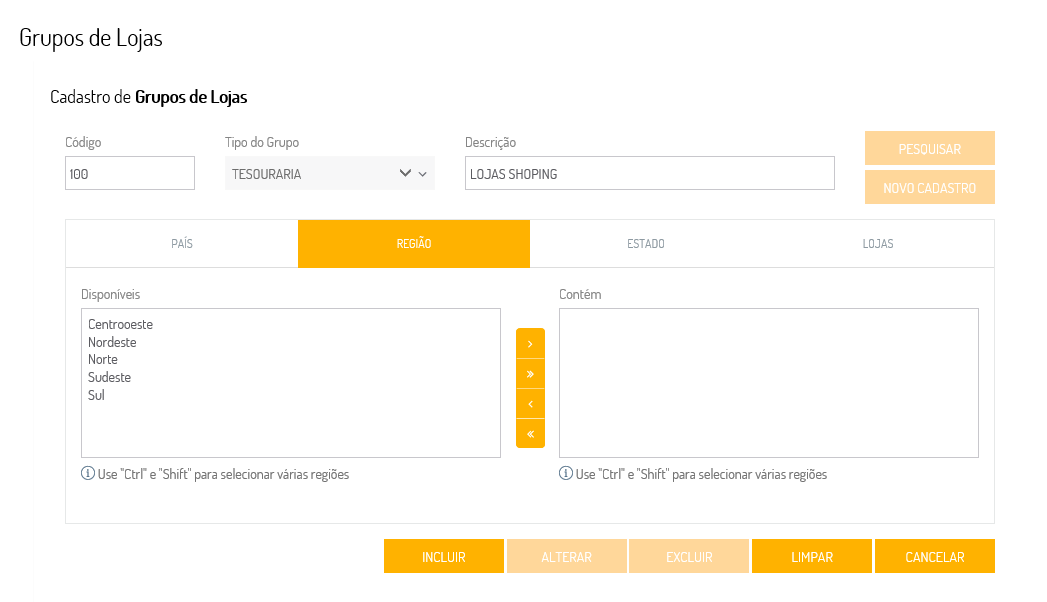Select Sudeste in available regions
Viewport: 1047px width, 602px height.
110,378
